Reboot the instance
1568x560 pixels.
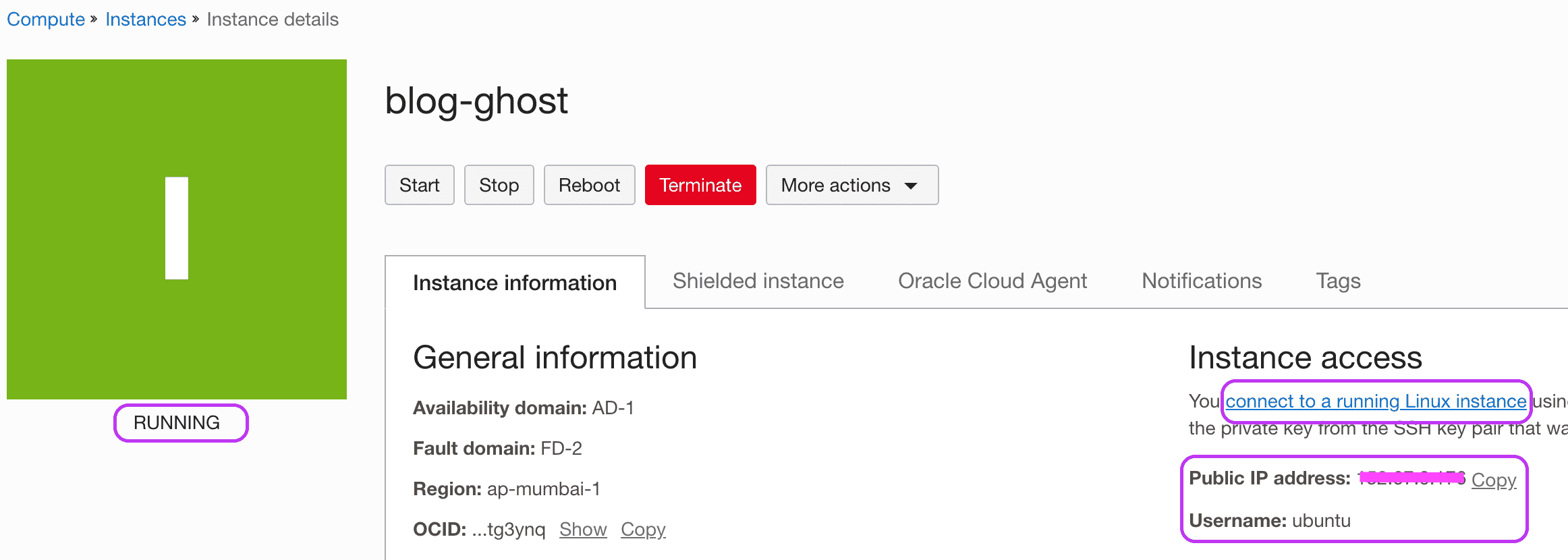pos(589,185)
